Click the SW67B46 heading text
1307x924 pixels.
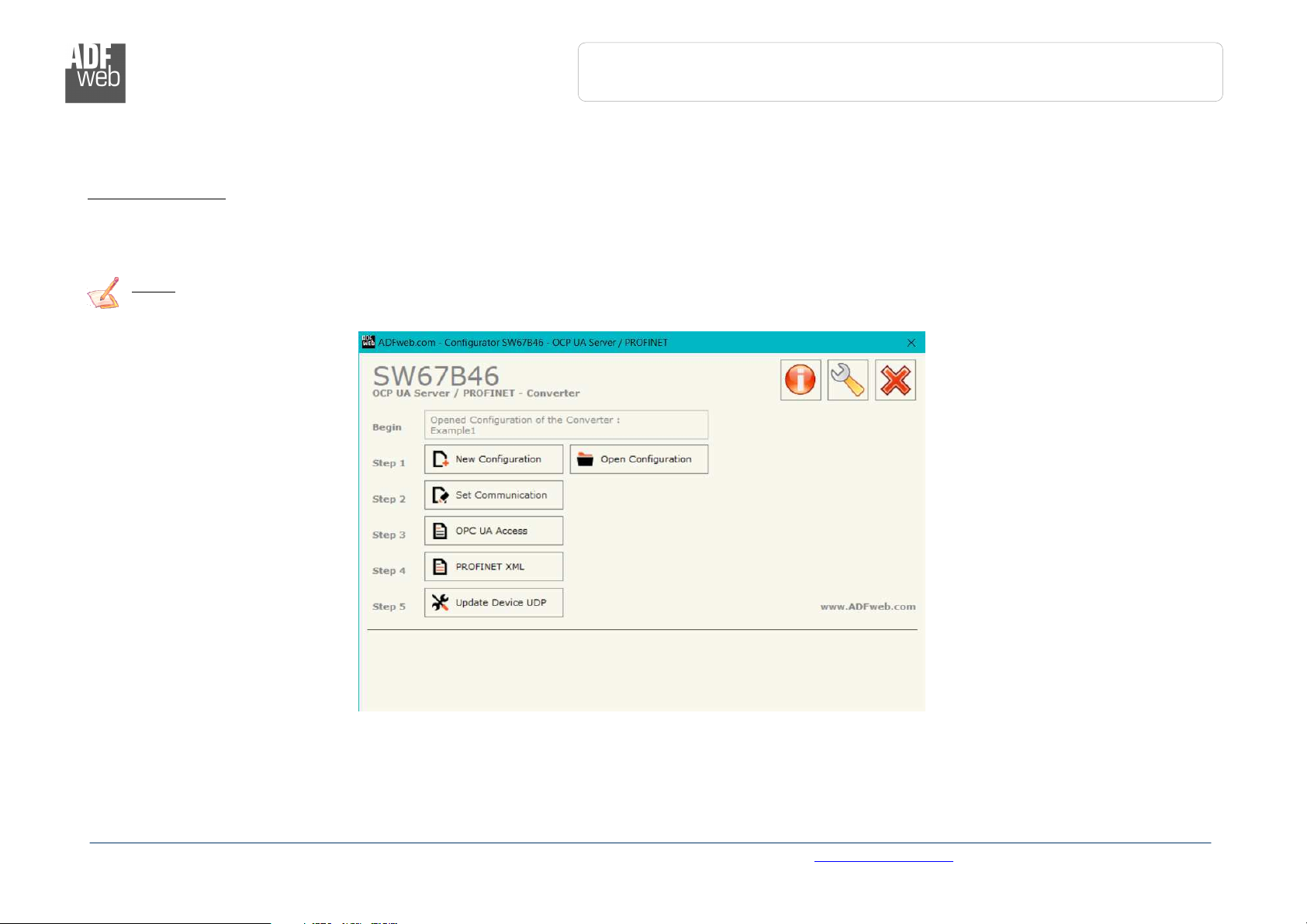coord(436,375)
